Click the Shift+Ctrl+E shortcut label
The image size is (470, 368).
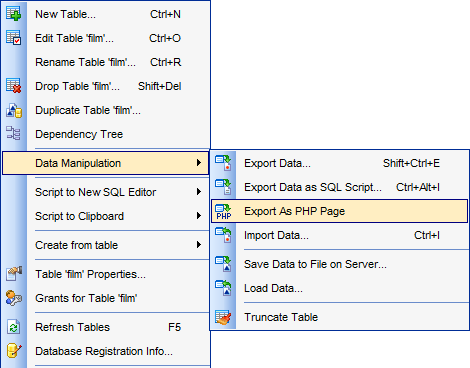click(x=411, y=163)
